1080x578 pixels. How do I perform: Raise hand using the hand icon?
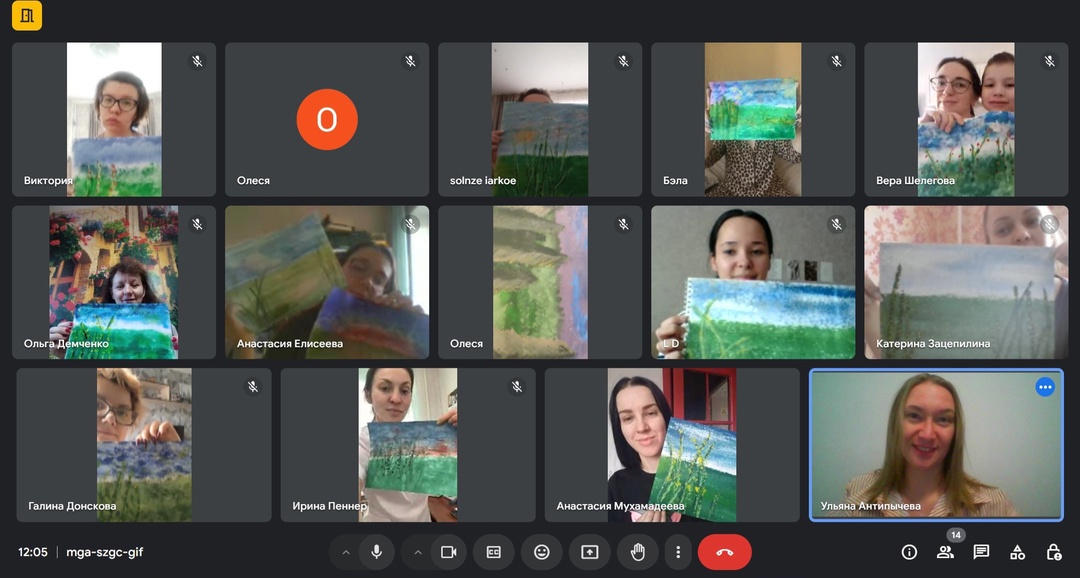coord(638,552)
